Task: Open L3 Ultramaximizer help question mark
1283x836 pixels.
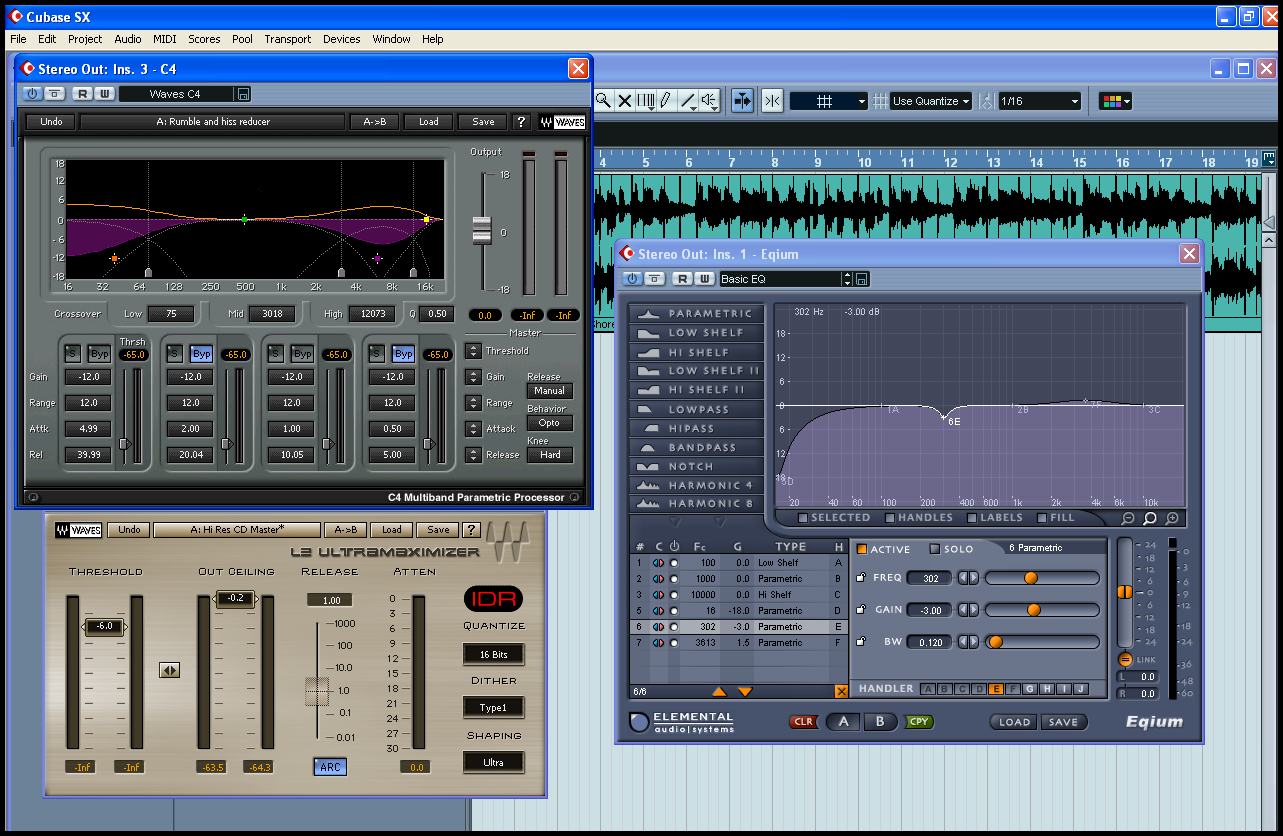Action: tap(471, 530)
